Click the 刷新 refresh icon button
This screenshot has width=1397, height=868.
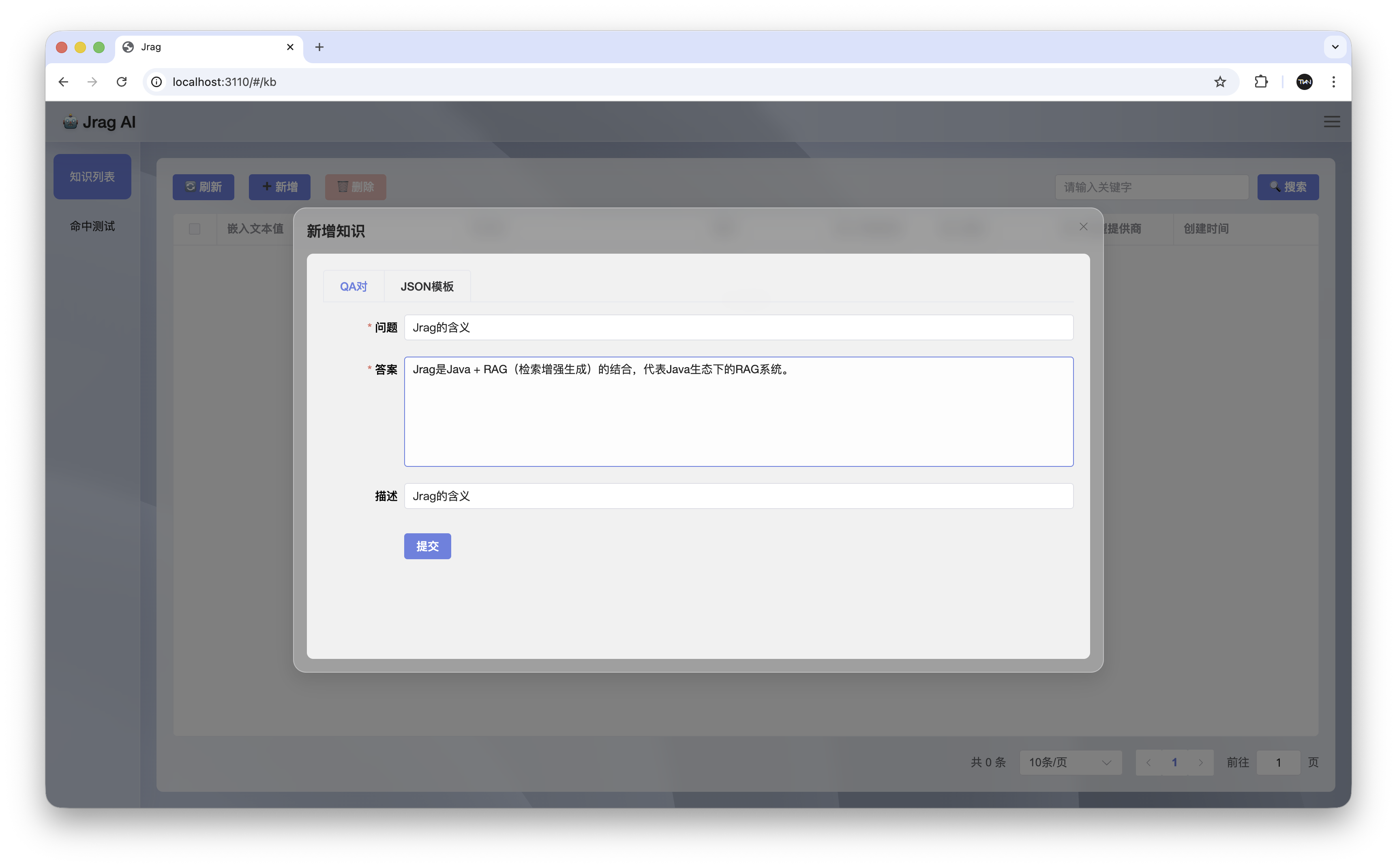tap(191, 186)
